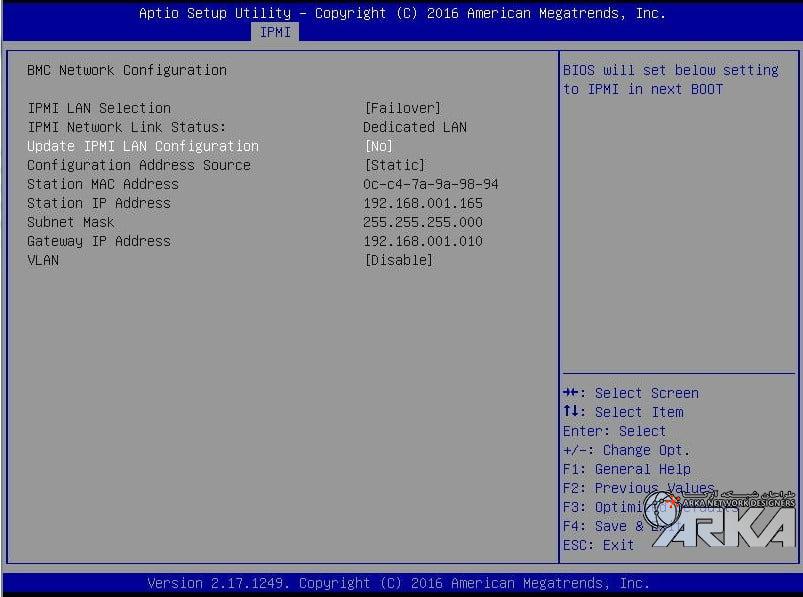Select the IPMI tab
The height and width of the screenshot is (597, 803).
pyautogui.click(x=275, y=32)
